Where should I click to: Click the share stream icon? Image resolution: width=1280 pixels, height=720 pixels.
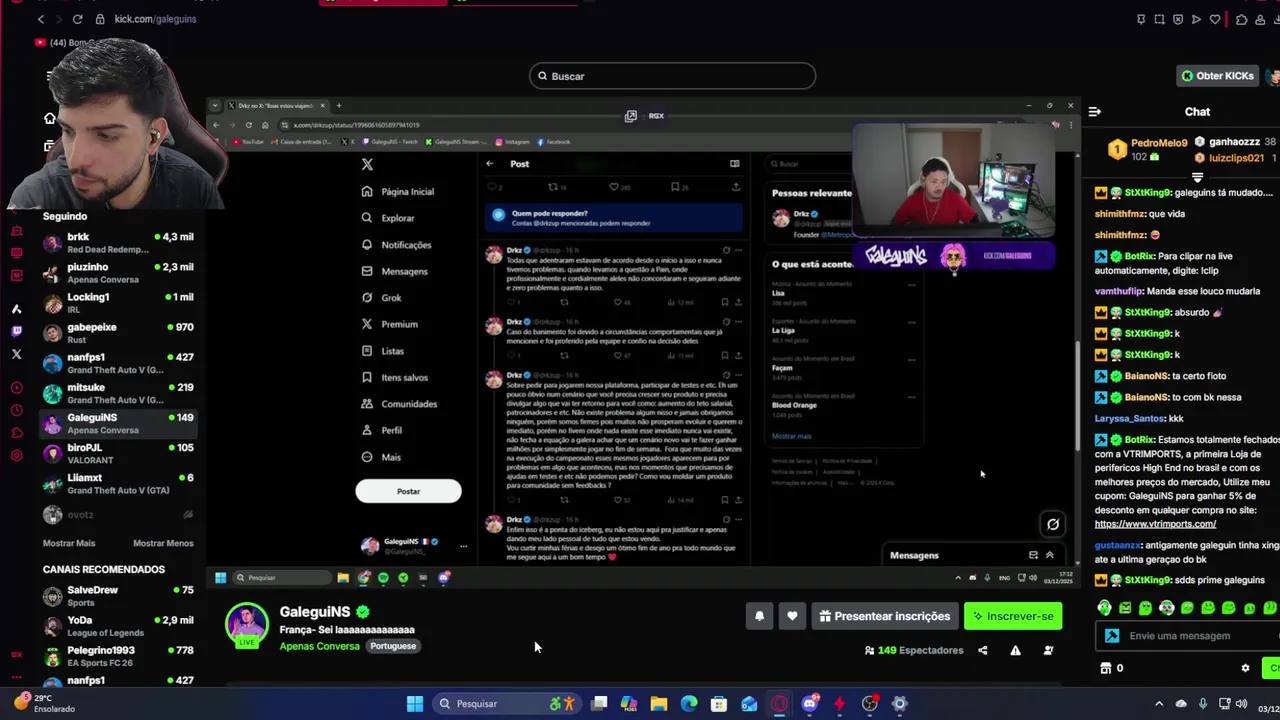tap(982, 650)
